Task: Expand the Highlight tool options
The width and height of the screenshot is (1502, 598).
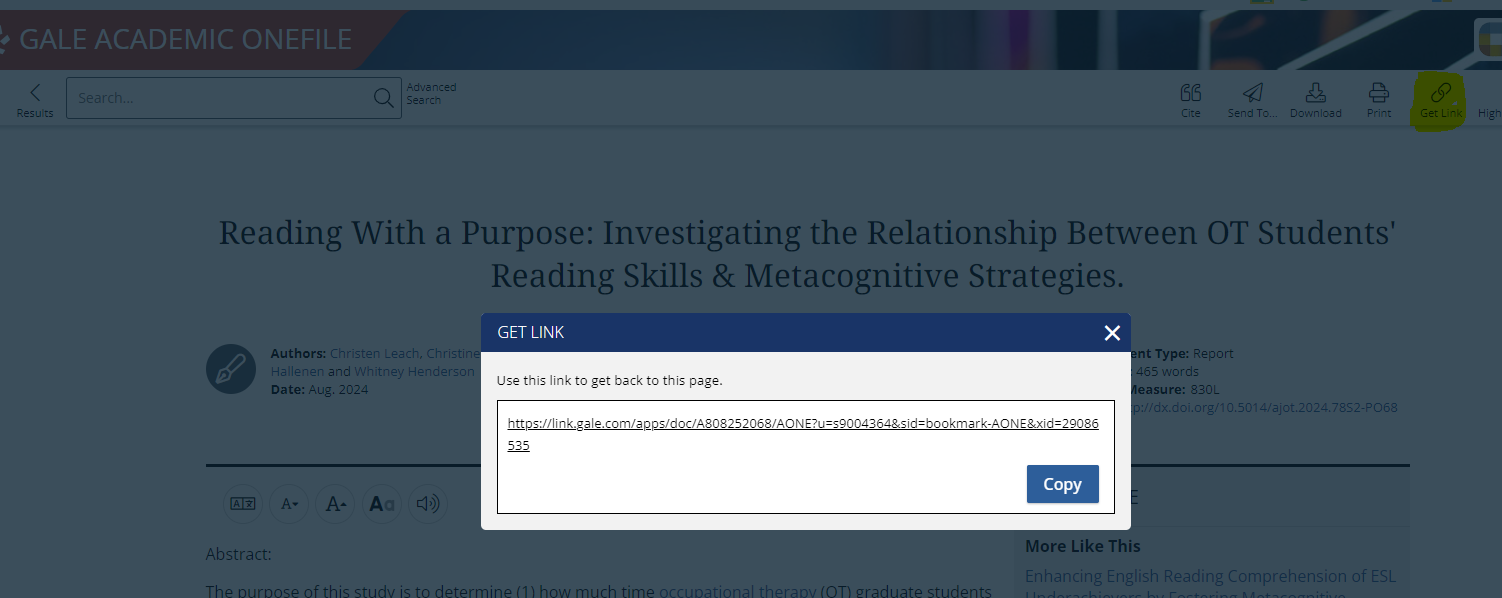Action: click(x=1489, y=98)
